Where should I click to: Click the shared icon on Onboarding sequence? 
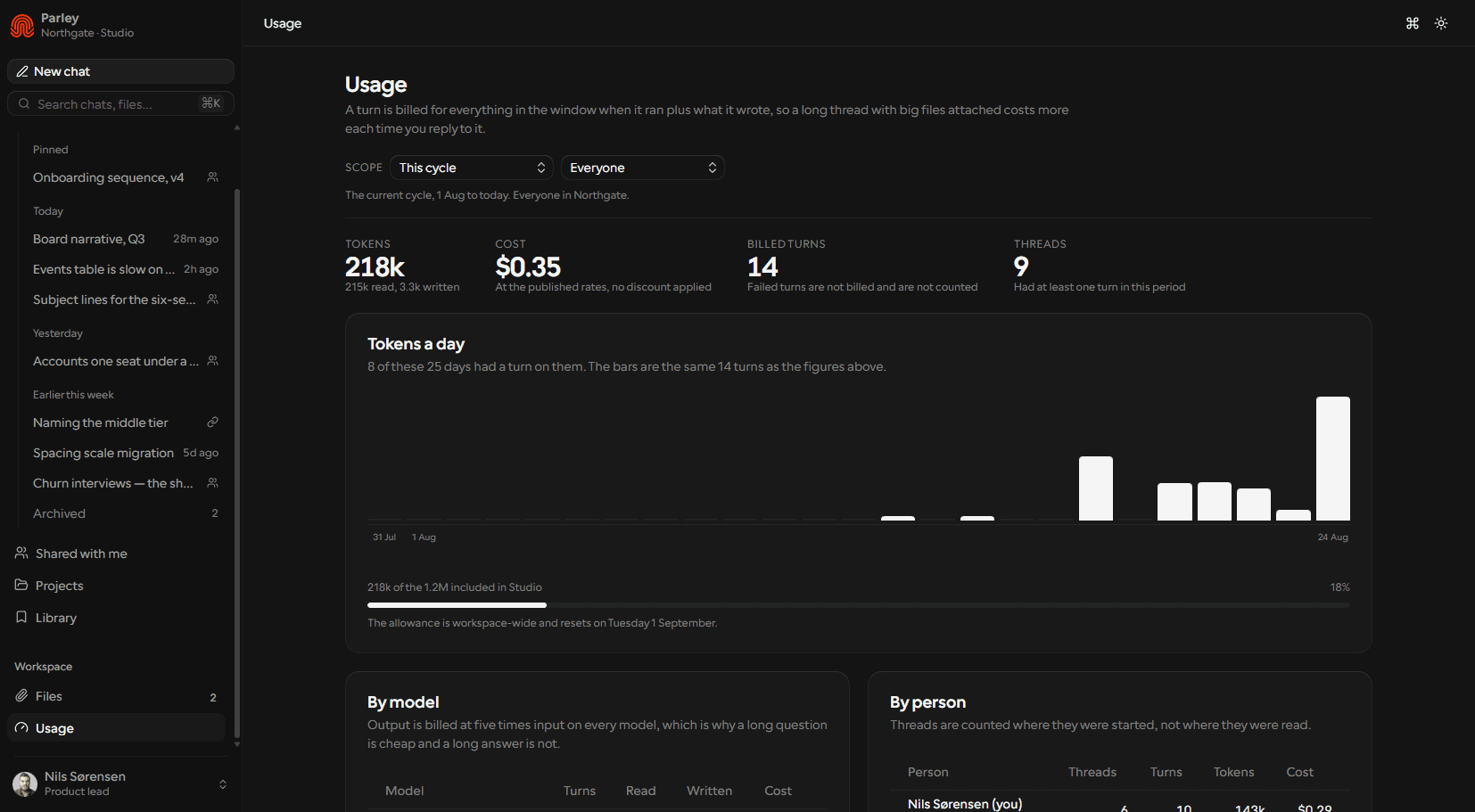point(212,177)
